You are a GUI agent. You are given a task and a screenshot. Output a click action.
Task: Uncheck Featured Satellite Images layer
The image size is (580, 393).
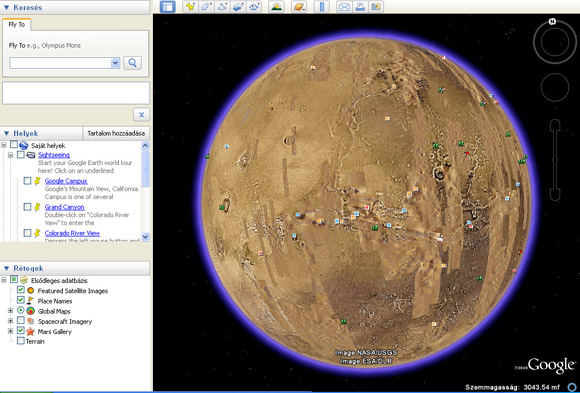[x=21, y=290]
